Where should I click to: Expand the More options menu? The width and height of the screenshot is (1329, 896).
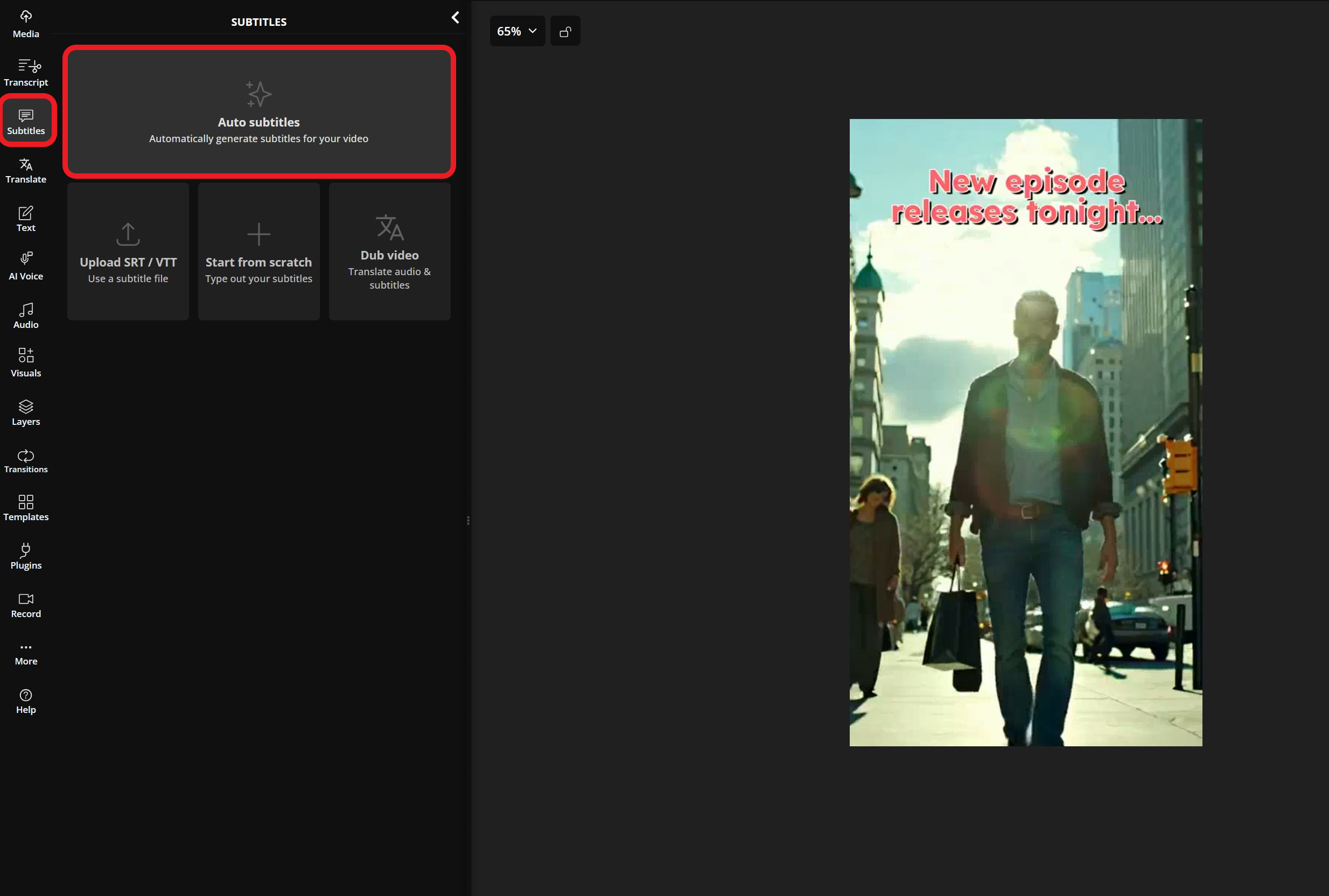(x=26, y=652)
